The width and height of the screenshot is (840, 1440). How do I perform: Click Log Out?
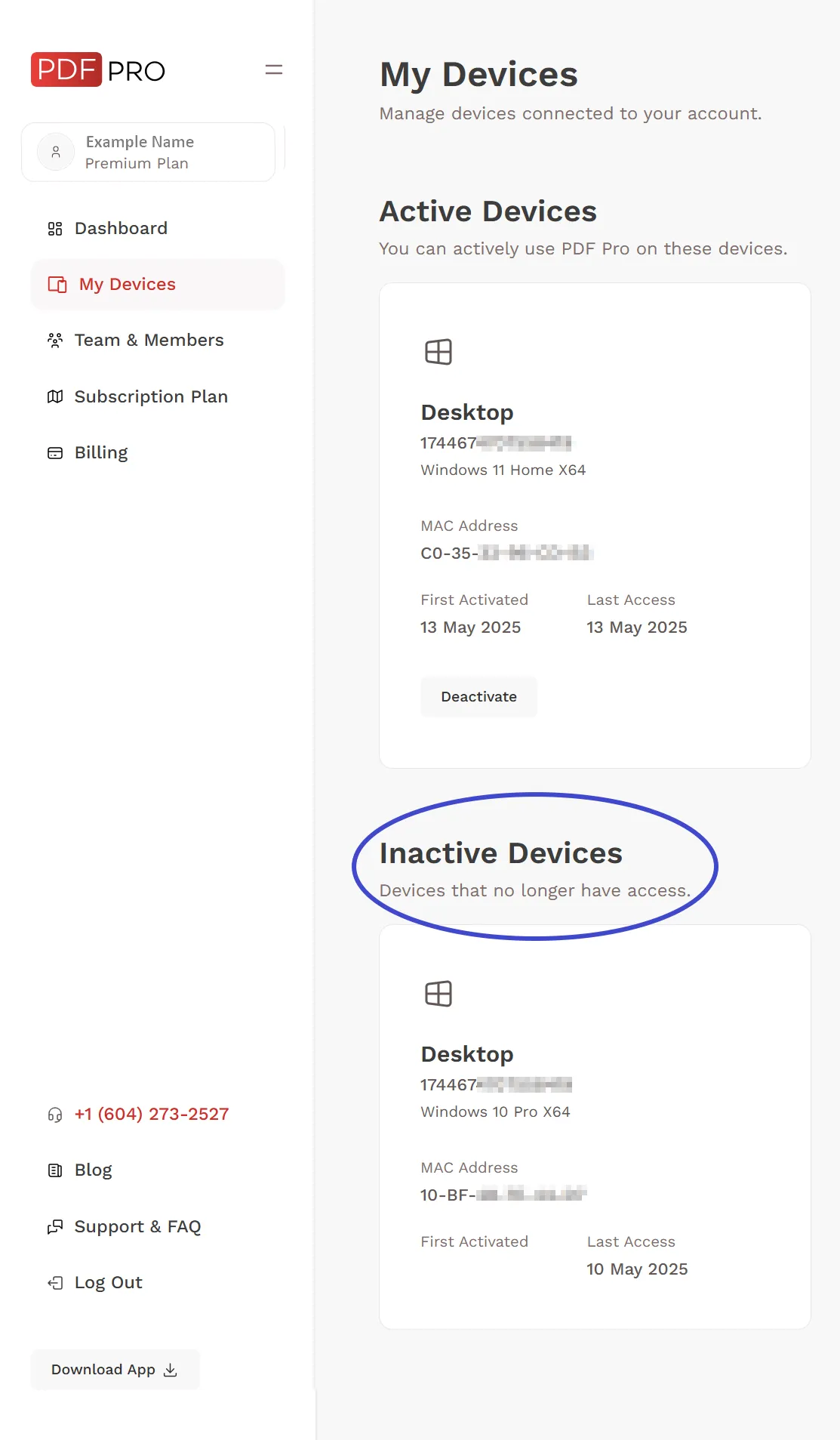point(158,1283)
